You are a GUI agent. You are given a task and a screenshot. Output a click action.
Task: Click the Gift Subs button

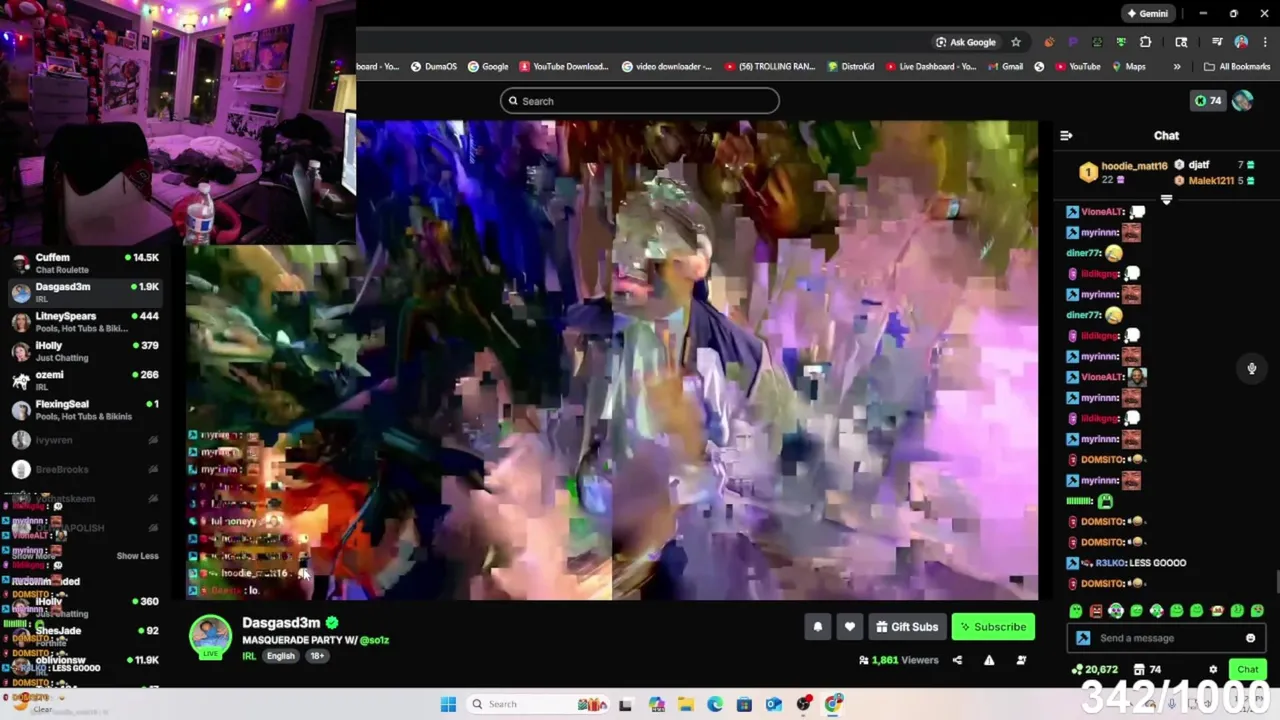(907, 627)
